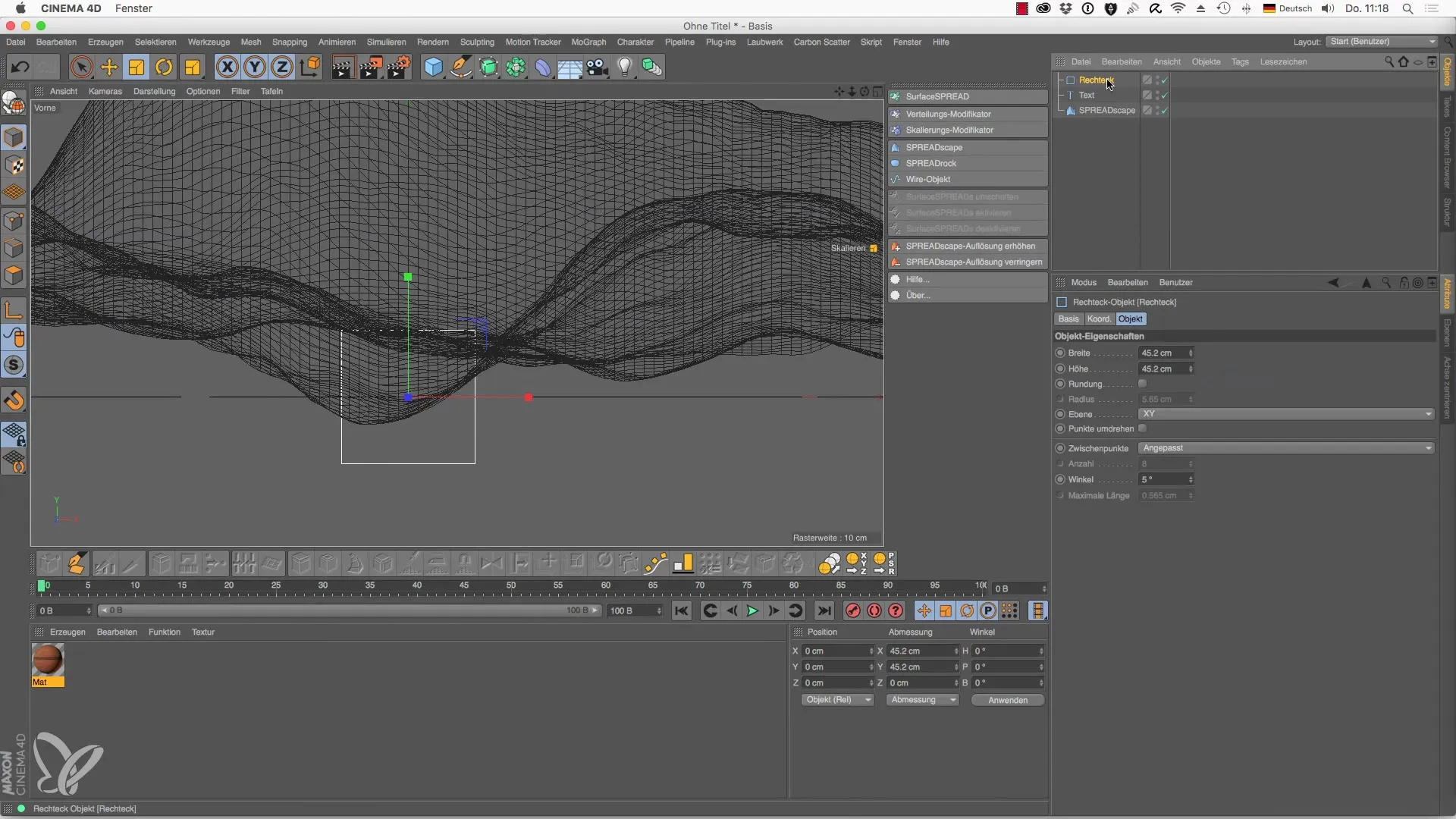The width and height of the screenshot is (1456, 819).
Task: Switch to Objekt tab
Action: pos(1130,319)
